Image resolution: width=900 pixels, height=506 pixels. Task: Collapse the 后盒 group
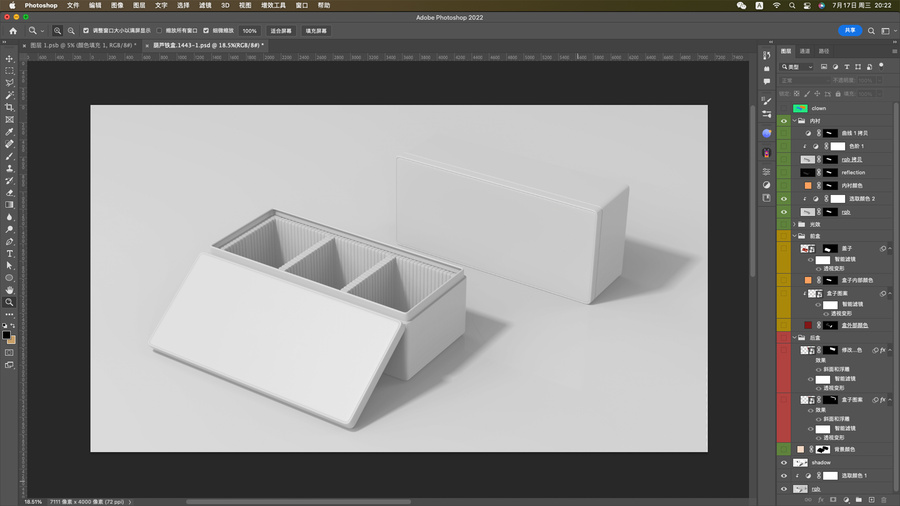click(795, 337)
